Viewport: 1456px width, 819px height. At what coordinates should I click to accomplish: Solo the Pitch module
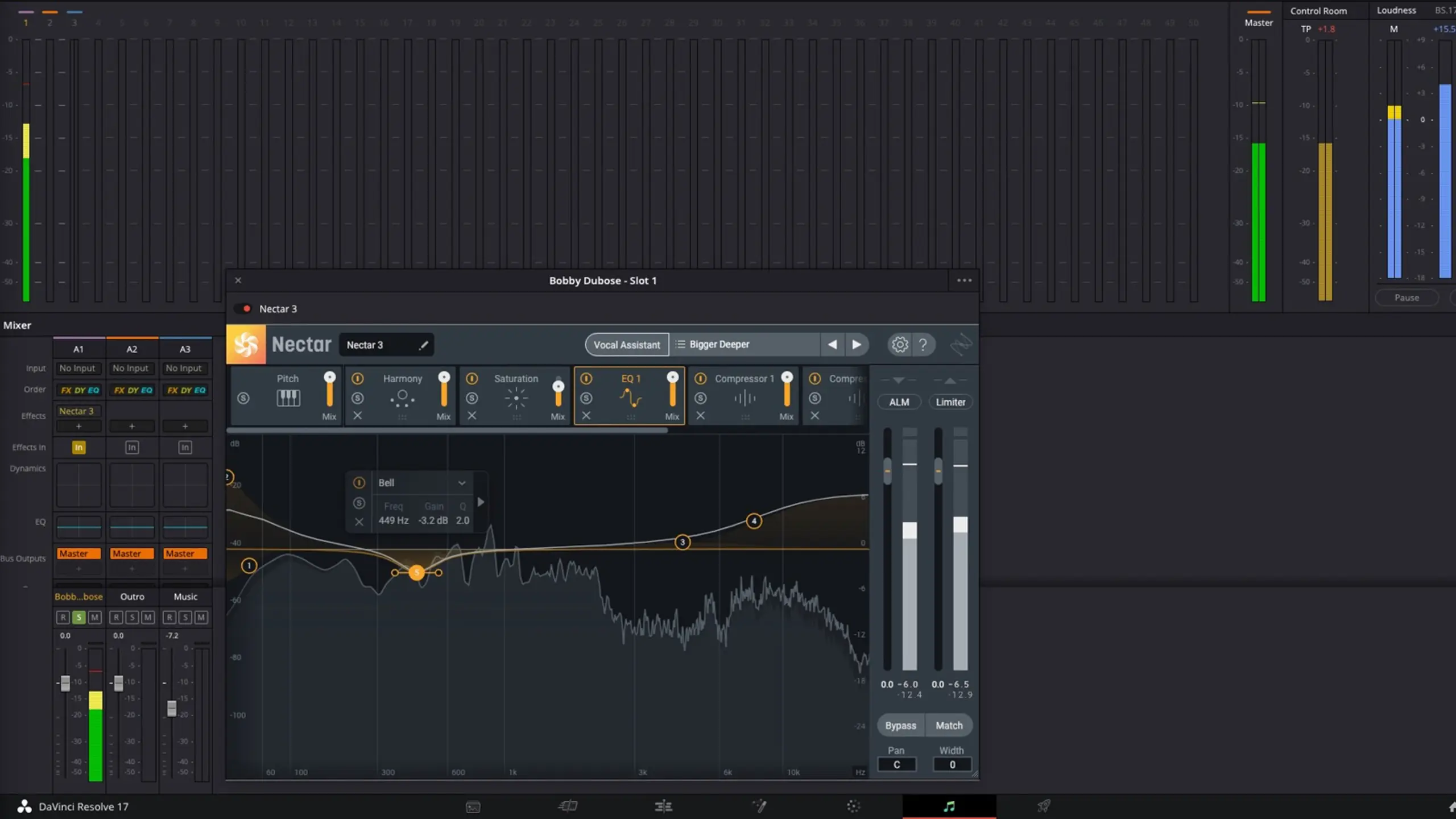pos(243,398)
